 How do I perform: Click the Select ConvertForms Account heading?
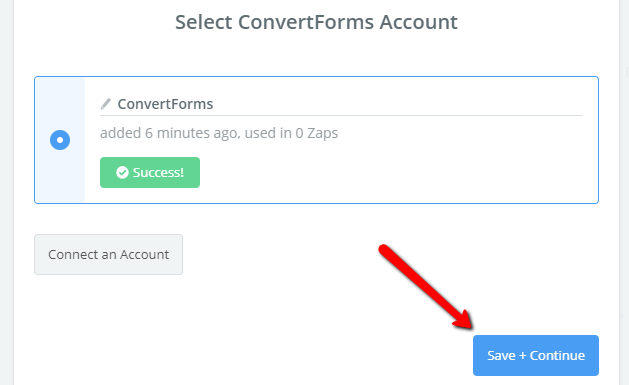point(316,22)
